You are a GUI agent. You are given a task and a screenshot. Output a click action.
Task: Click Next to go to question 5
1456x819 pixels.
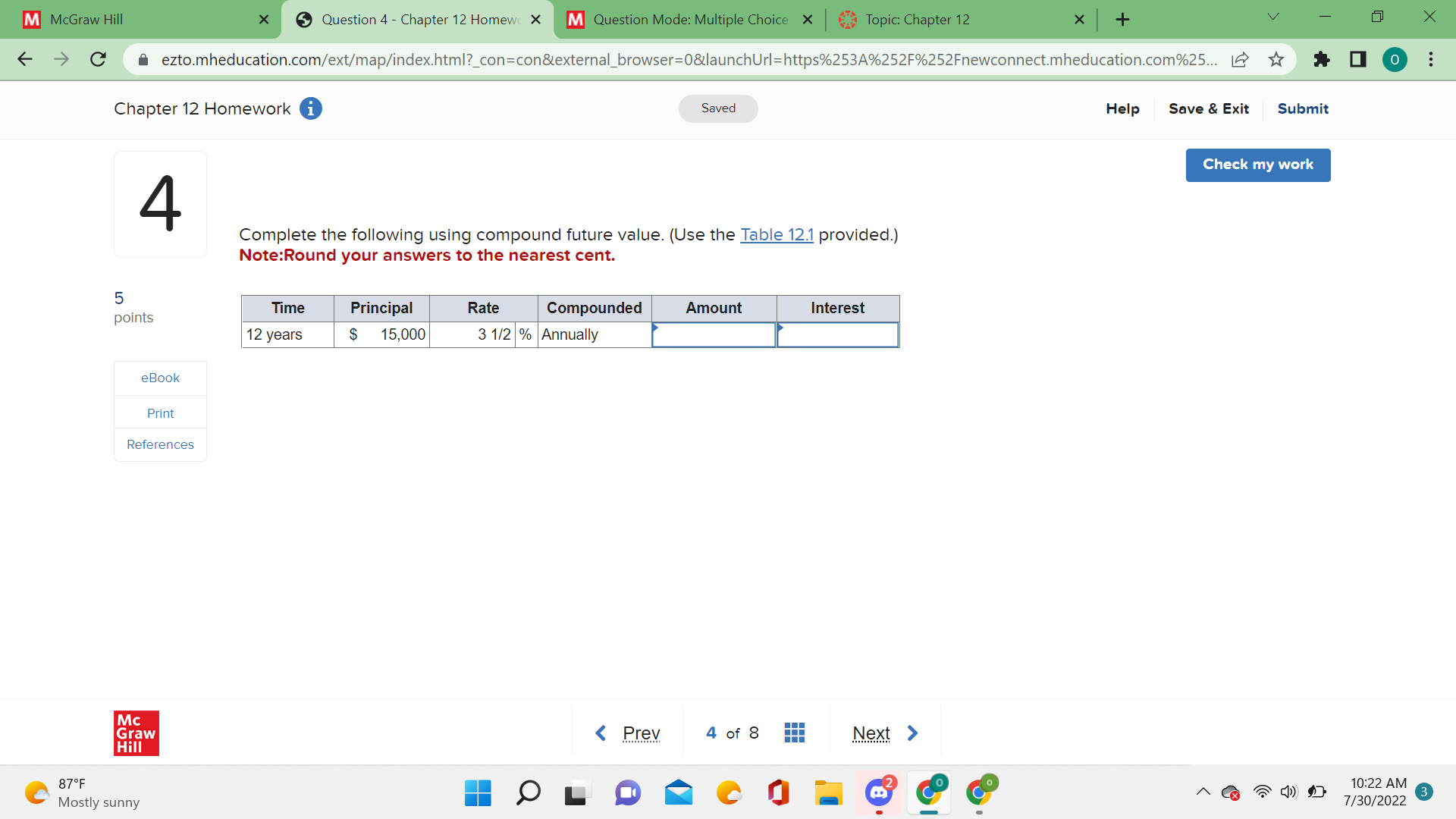871,733
